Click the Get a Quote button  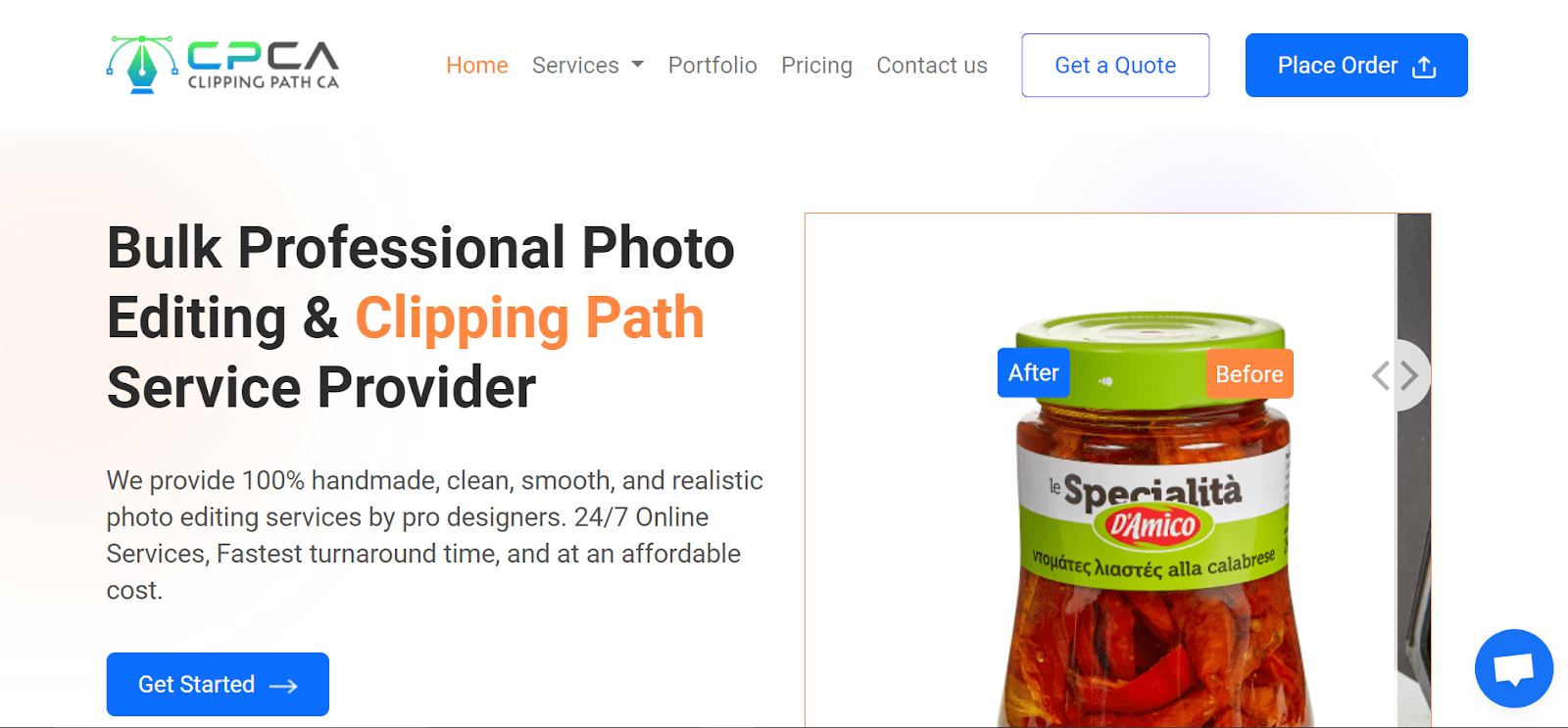point(1115,66)
